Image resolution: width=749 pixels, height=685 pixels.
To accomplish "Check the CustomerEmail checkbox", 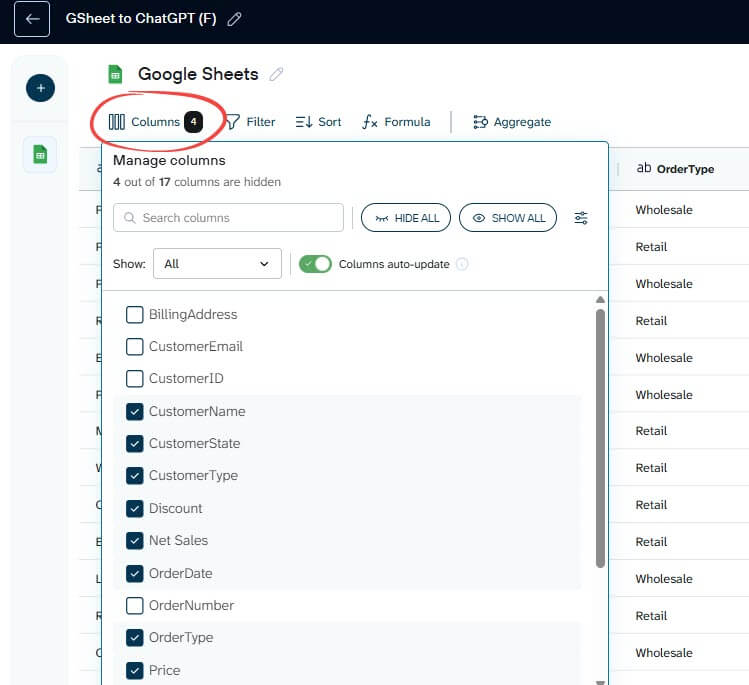I will point(135,347).
